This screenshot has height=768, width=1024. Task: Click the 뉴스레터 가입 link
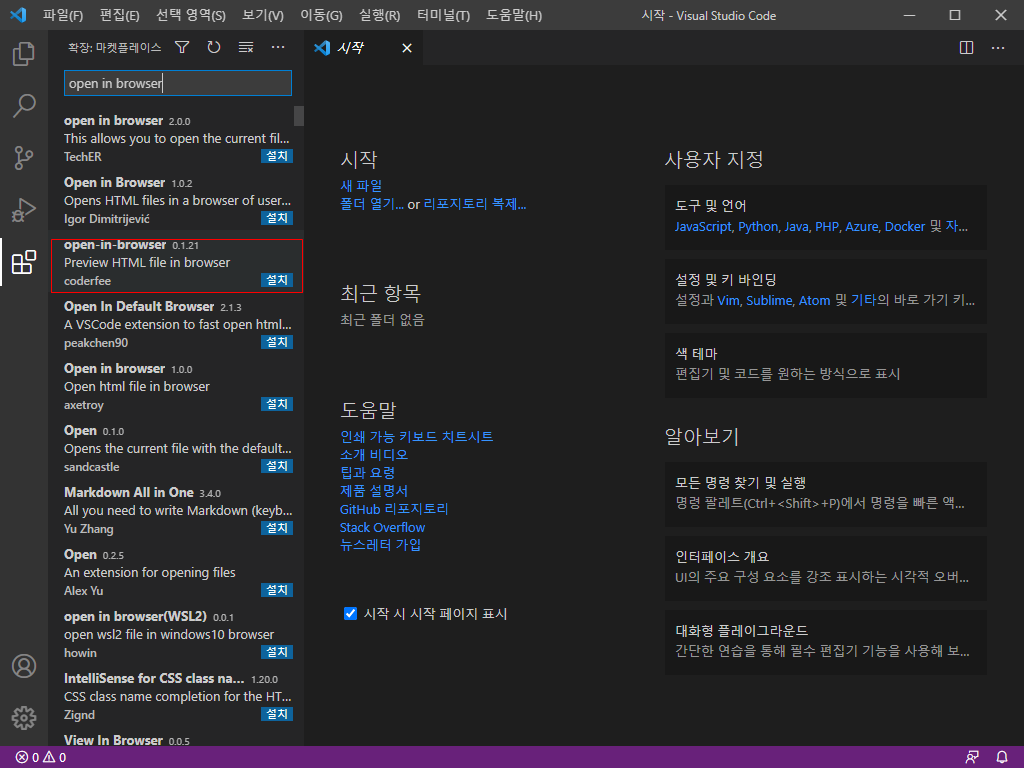coord(380,545)
